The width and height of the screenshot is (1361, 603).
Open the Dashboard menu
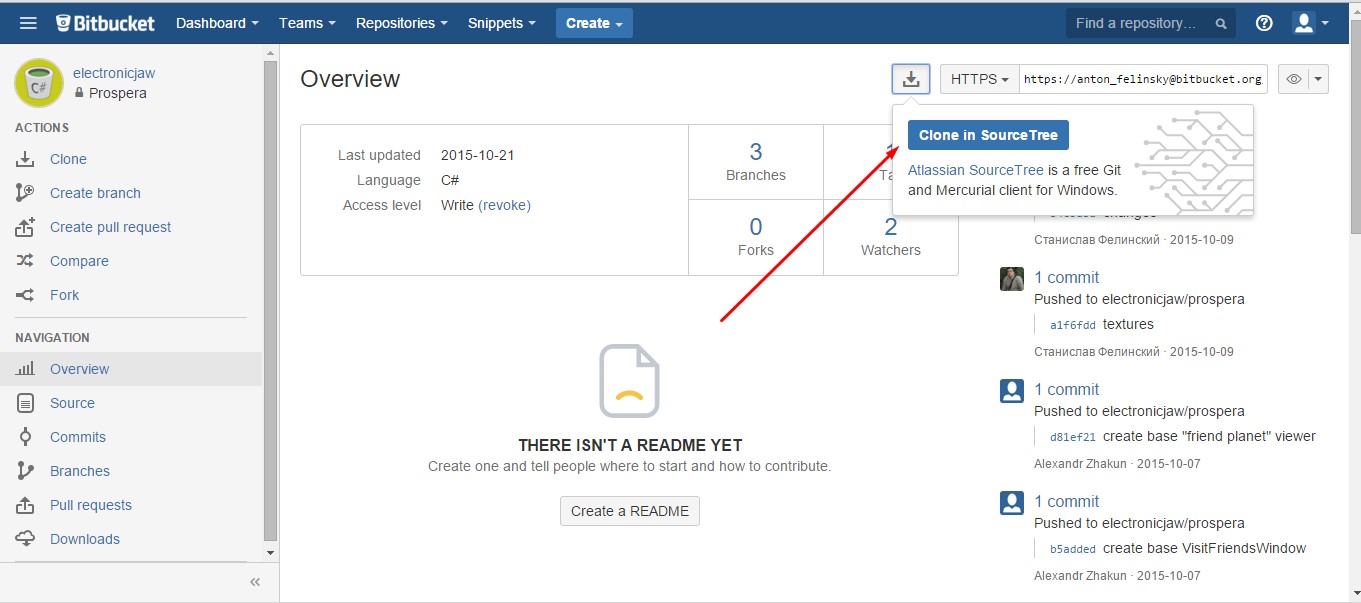tap(217, 23)
